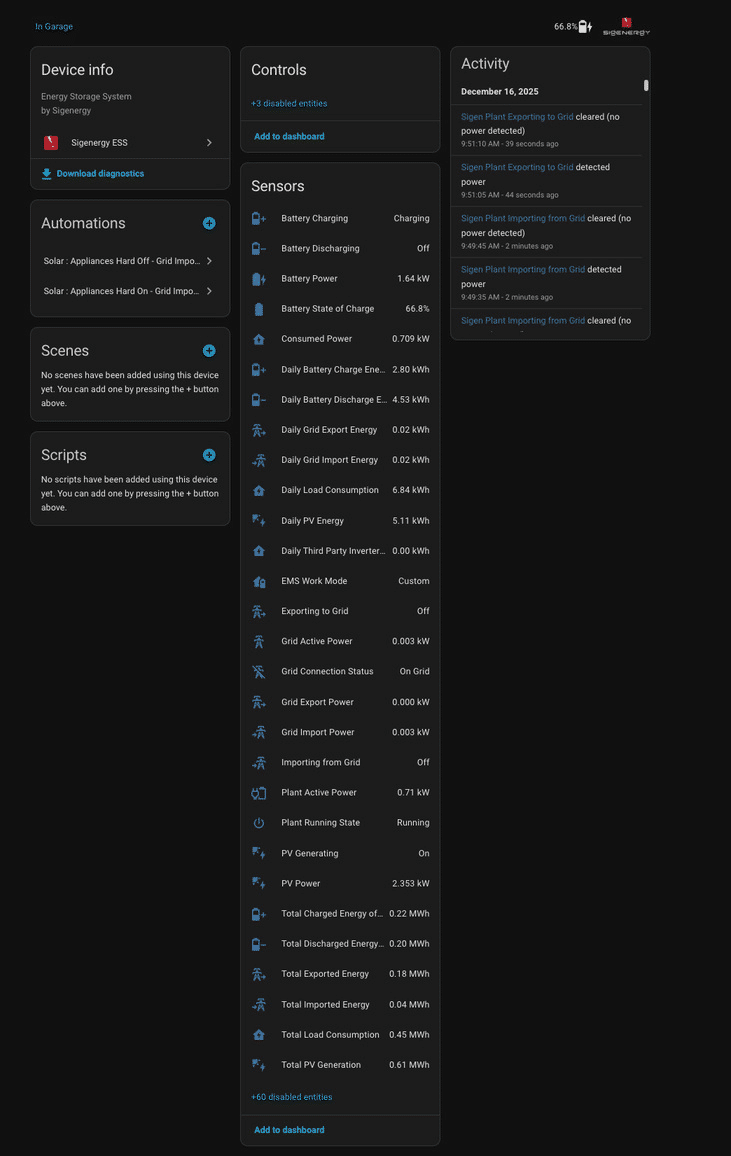The image size is (731, 1156).
Task: Add a new script with plus icon
Action: (x=209, y=455)
